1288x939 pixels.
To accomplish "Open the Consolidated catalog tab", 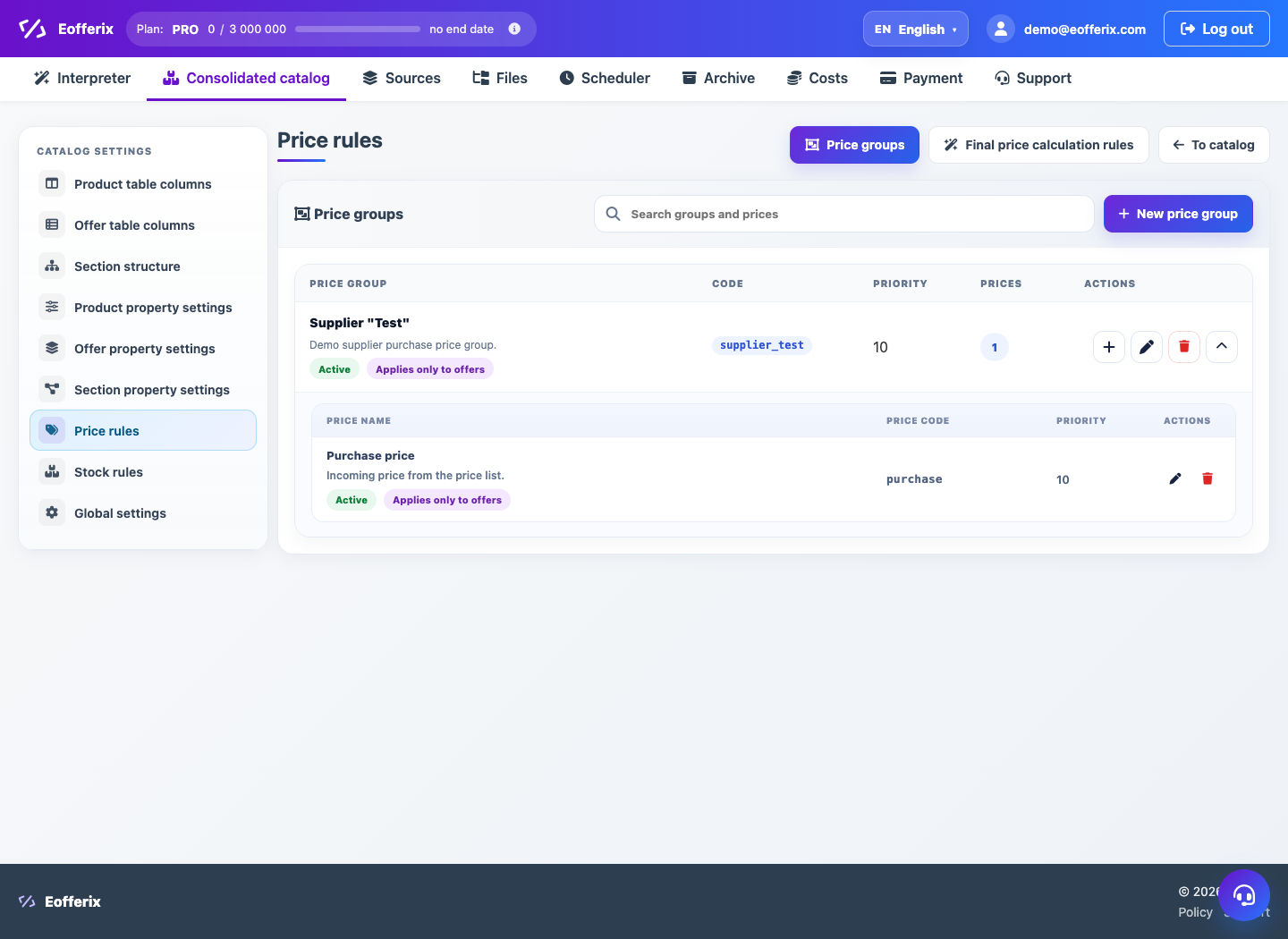I will tap(246, 78).
